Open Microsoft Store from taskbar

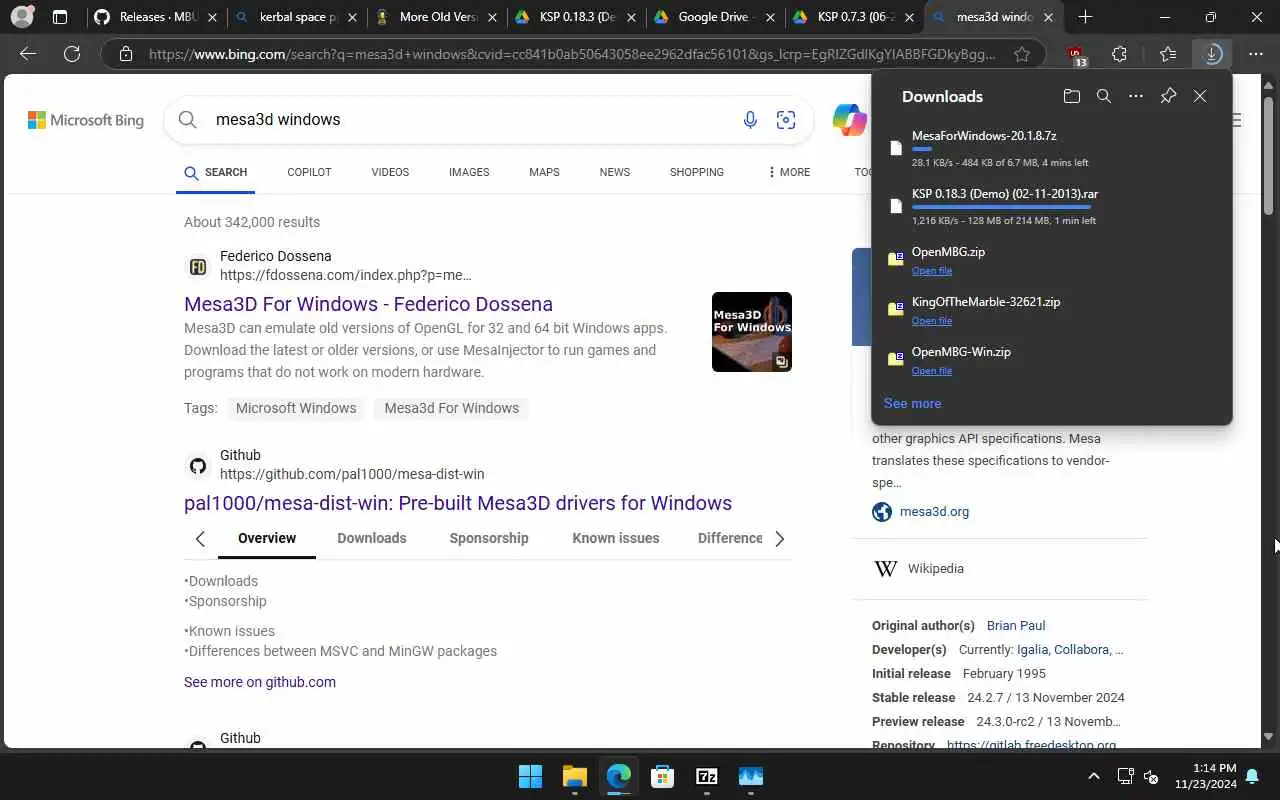point(662,776)
